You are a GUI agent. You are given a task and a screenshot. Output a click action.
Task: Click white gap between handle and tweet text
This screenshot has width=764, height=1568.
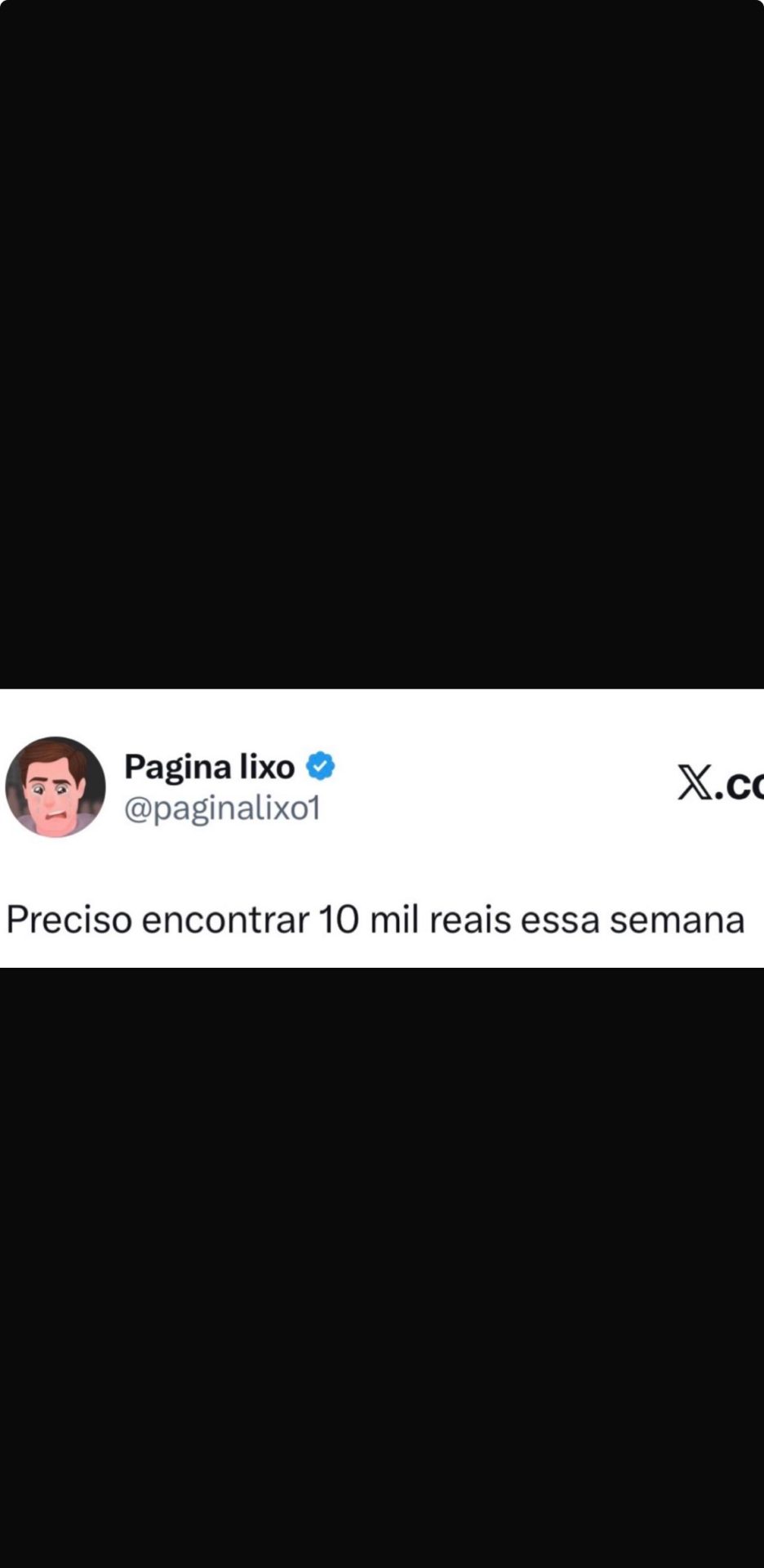(x=382, y=866)
